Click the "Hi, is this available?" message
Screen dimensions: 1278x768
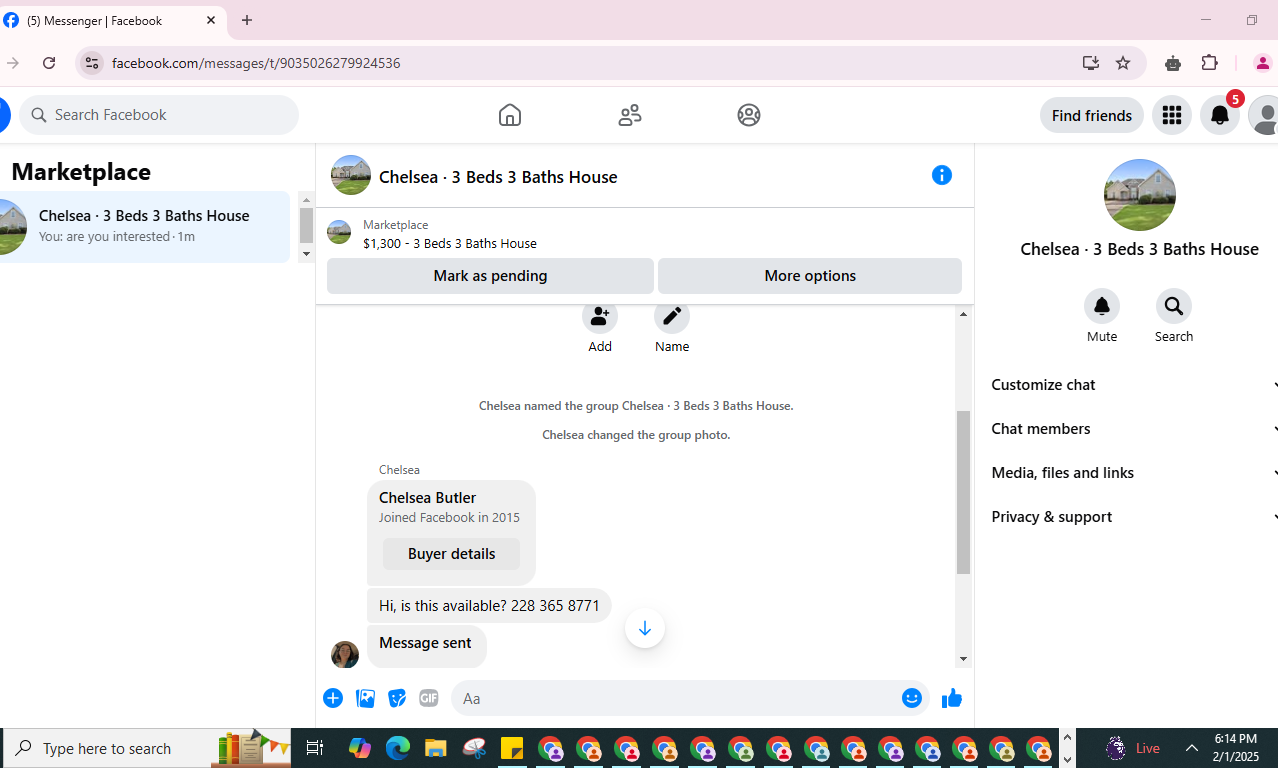[489, 606]
